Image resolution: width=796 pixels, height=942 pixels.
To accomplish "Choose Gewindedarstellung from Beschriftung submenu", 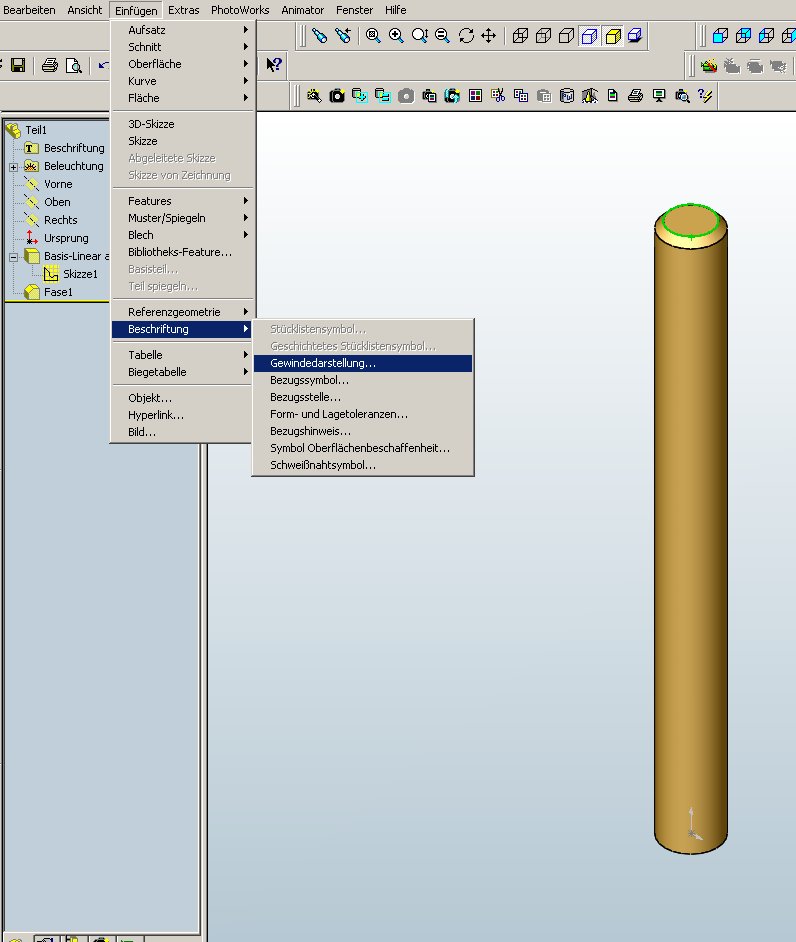I will [363, 363].
